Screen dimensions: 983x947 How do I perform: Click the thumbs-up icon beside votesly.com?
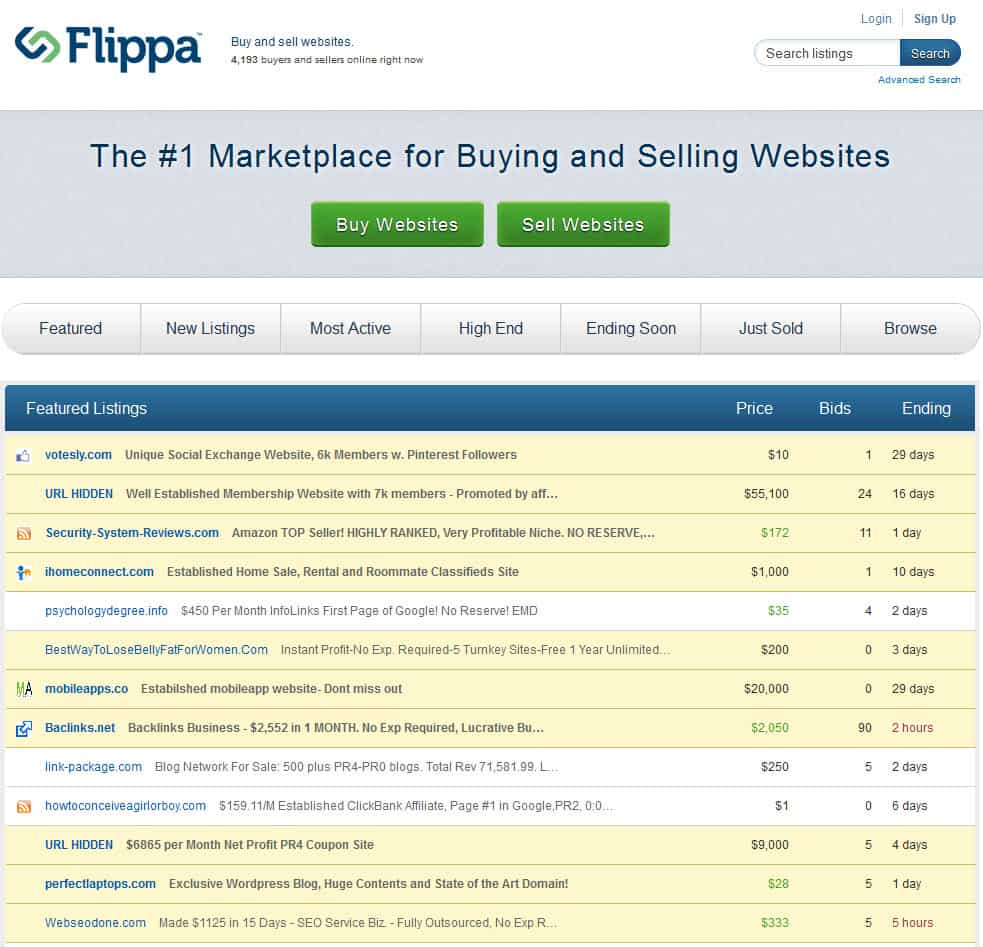click(x=23, y=456)
